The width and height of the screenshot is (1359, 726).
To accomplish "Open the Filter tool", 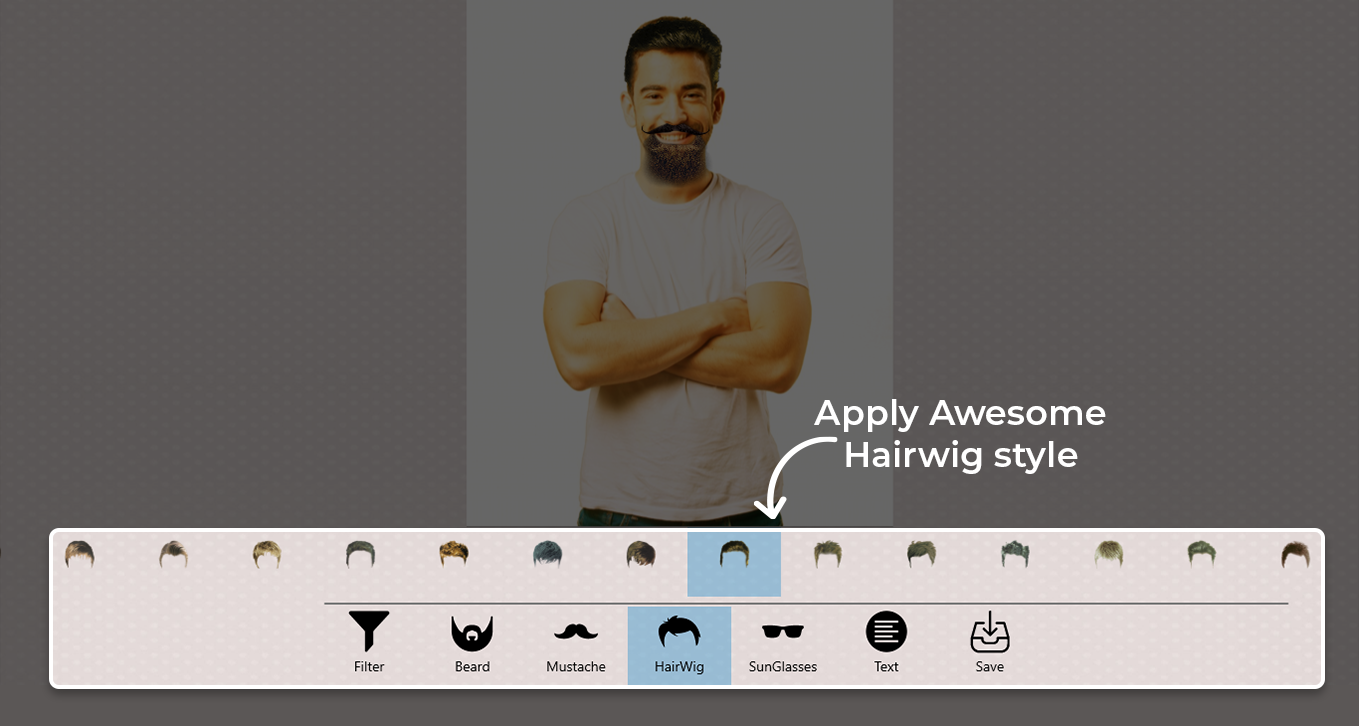I will (369, 644).
